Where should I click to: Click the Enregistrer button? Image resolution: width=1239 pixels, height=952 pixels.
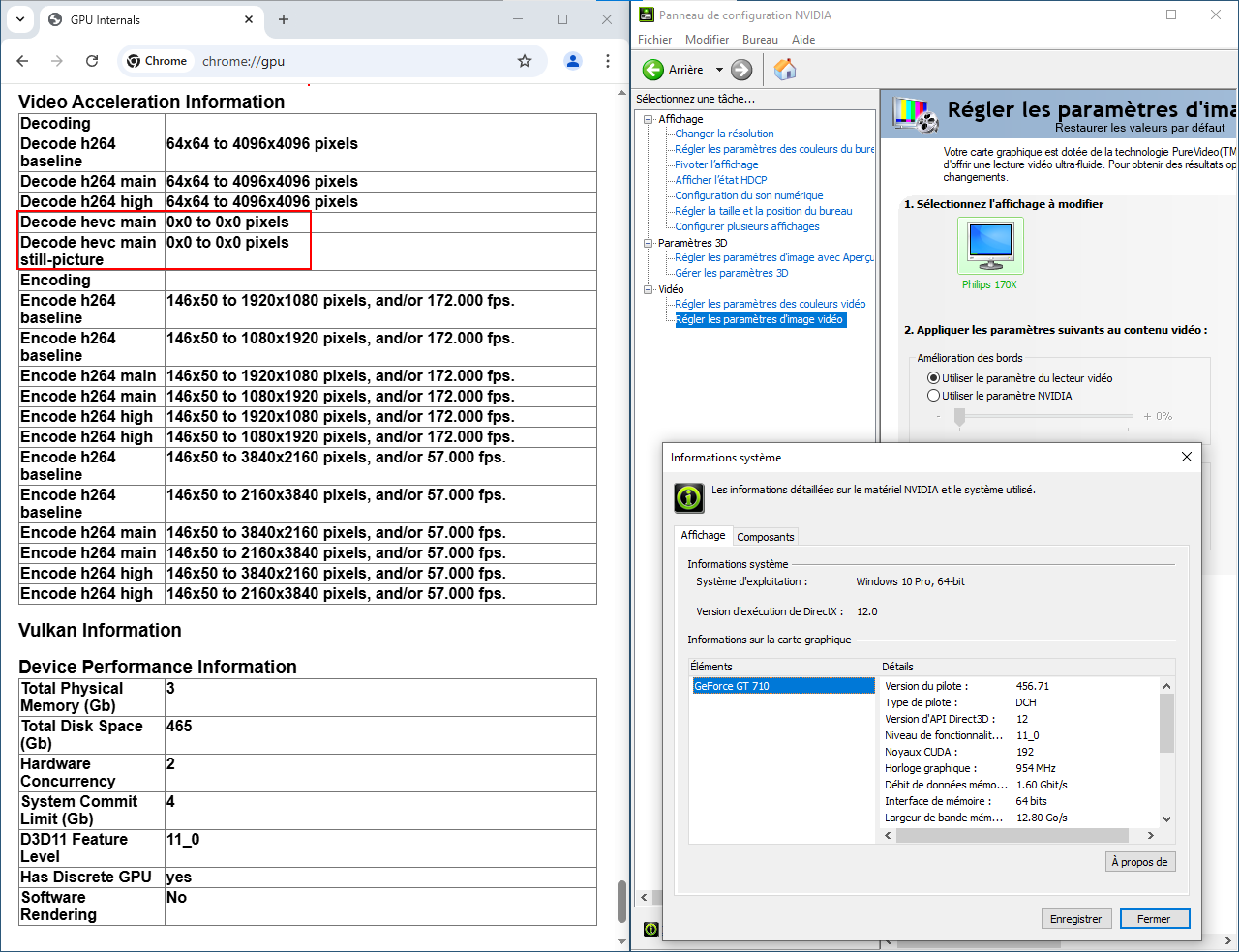coord(1076,919)
